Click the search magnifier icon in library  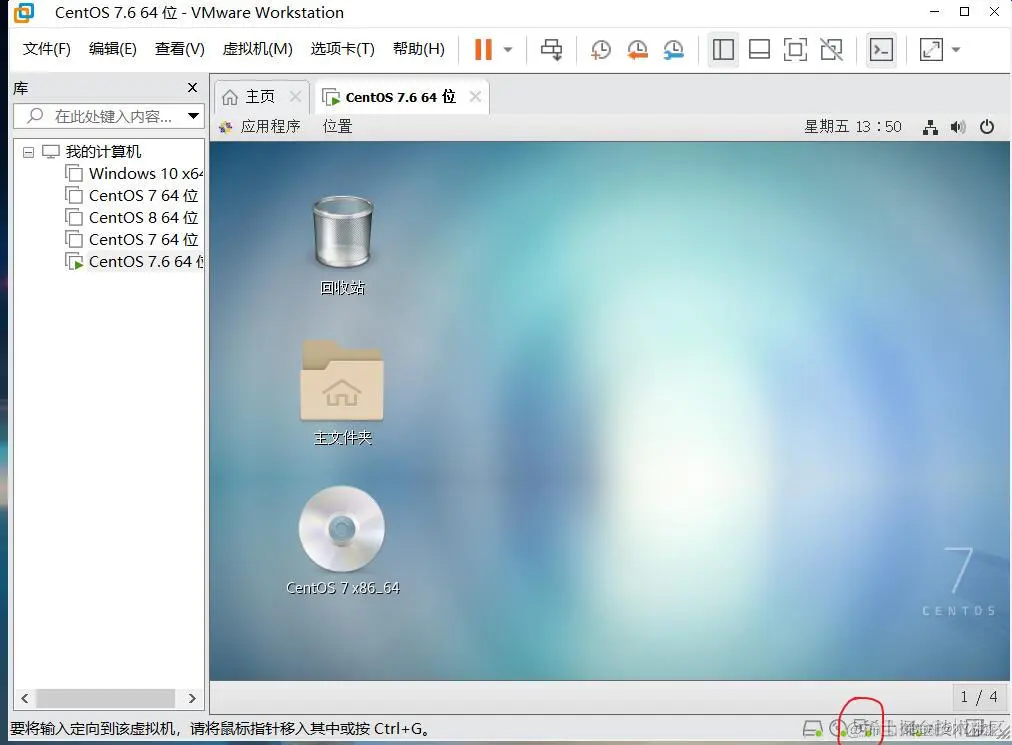[x=35, y=116]
